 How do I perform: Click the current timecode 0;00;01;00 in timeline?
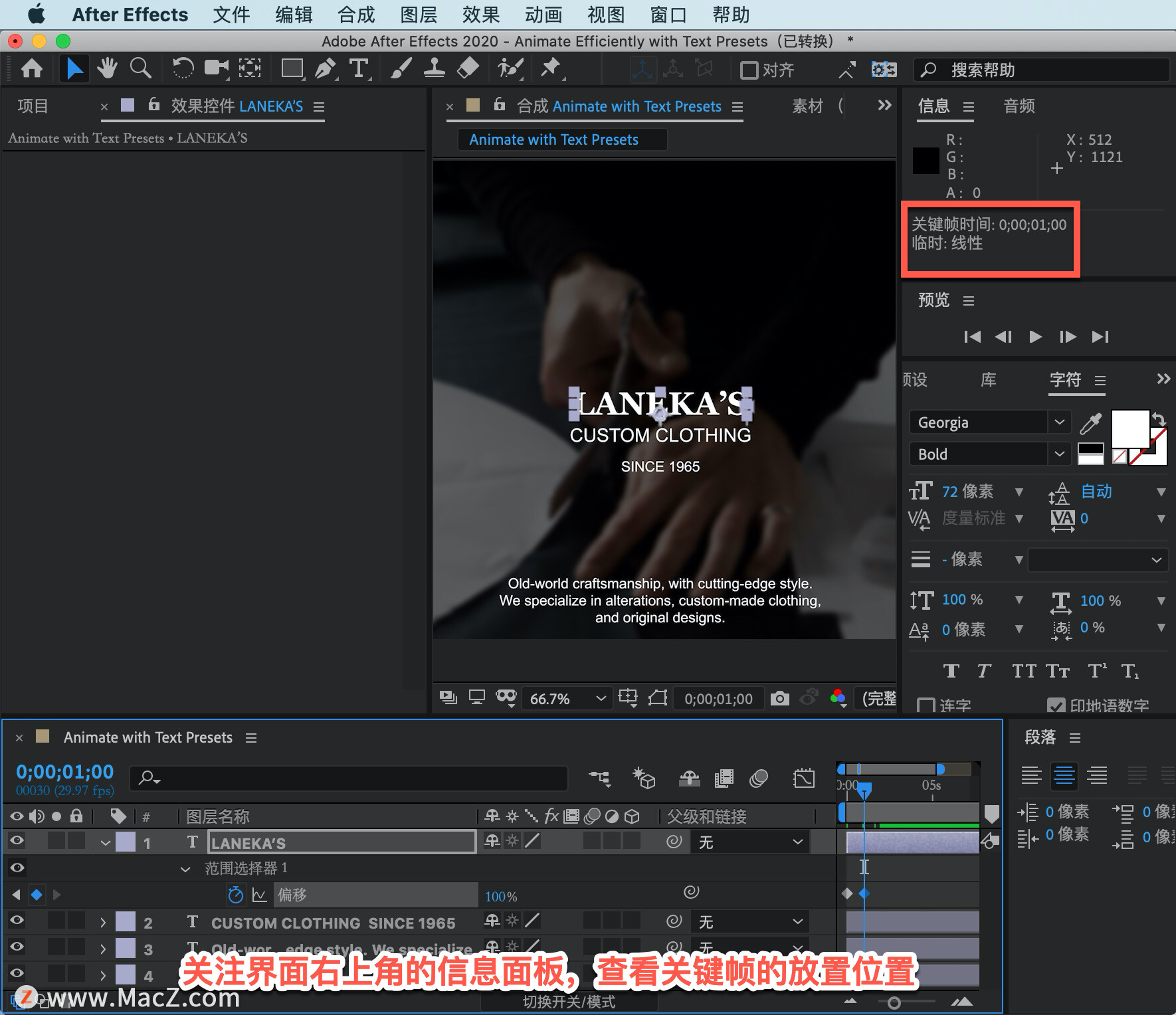[65, 772]
